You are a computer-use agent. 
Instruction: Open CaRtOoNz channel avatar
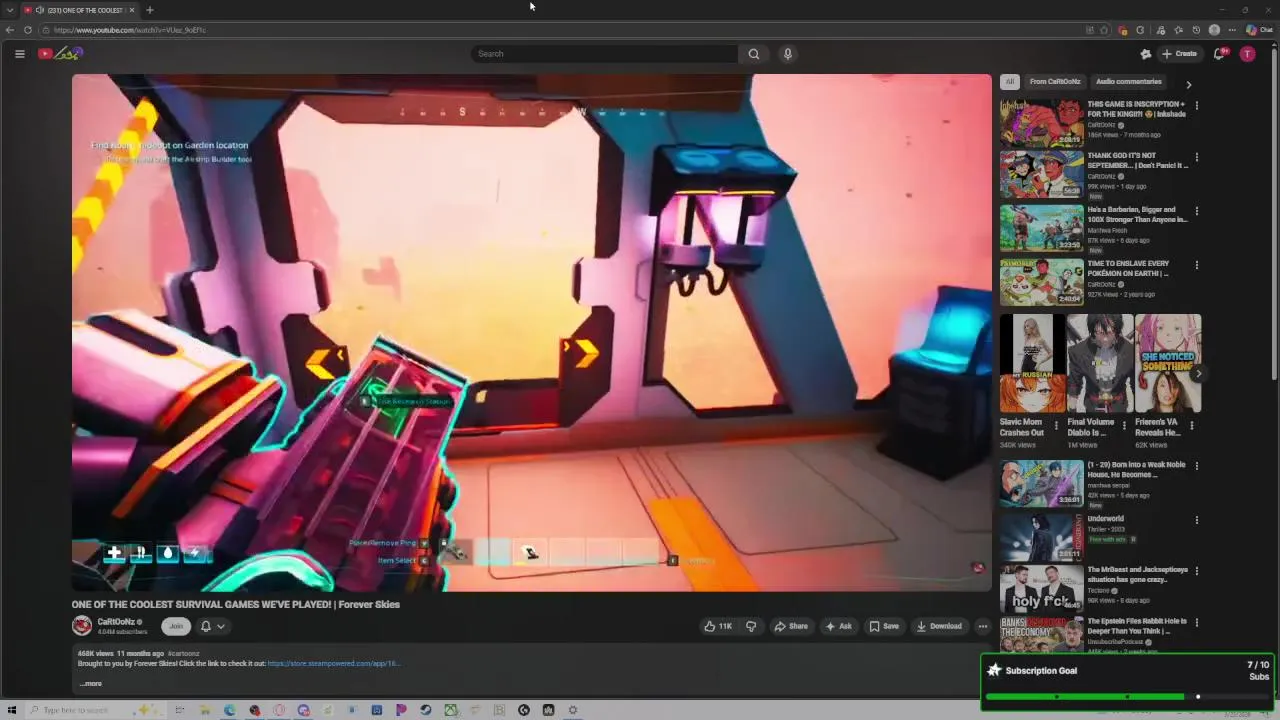click(82, 626)
